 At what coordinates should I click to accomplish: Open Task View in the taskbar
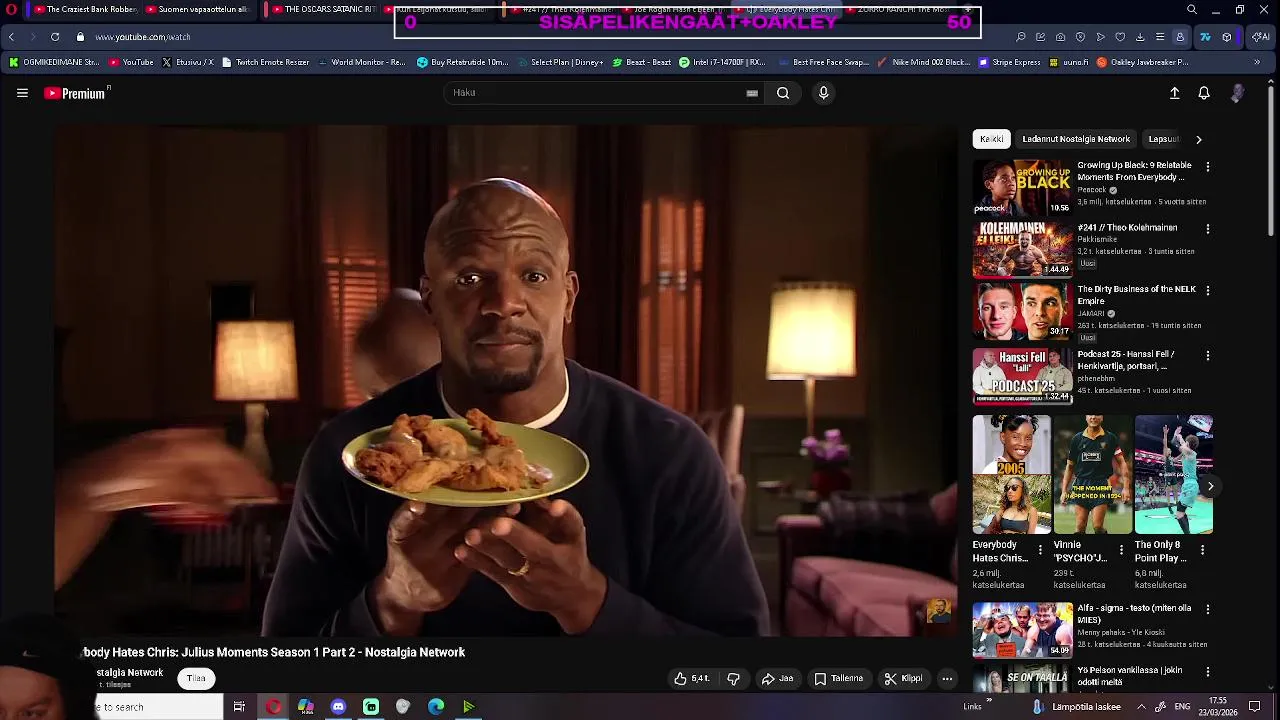239,707
